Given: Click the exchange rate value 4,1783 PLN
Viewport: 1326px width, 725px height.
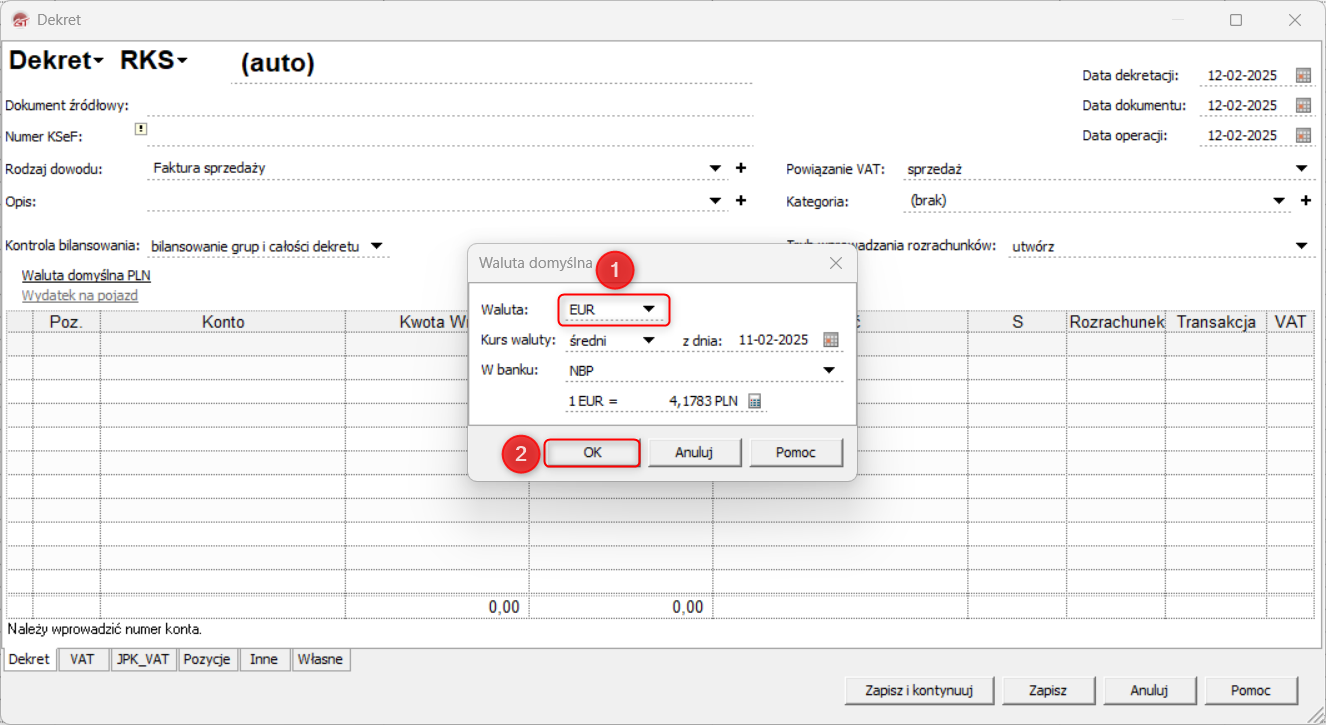Looking at the screenshot, I should point(704,401).
